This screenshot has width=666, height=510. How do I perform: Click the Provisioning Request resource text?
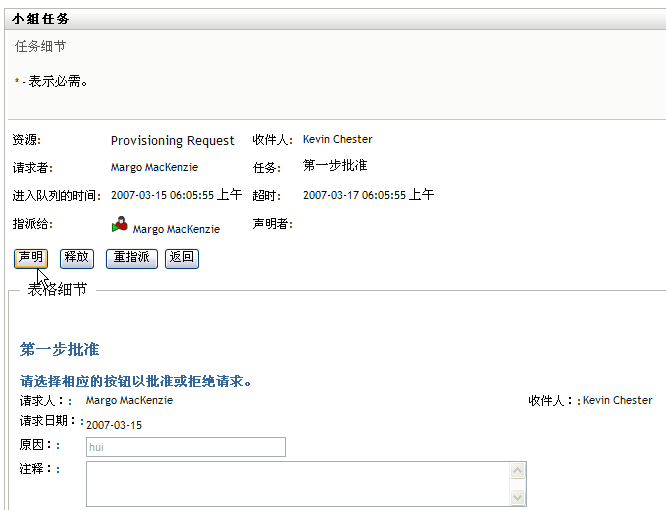click(x=172, y=141)
